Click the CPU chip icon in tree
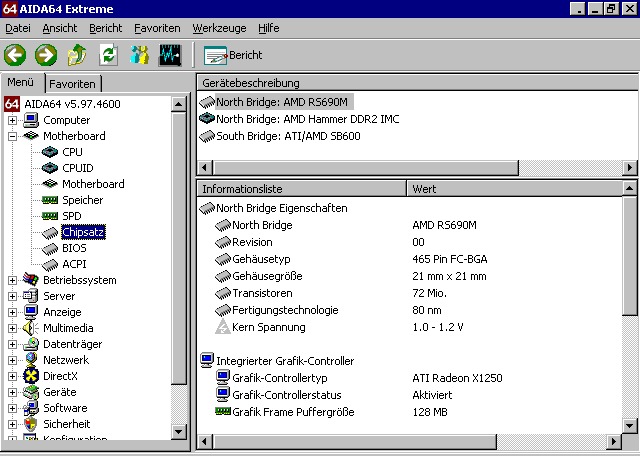 tap(50, 152)
